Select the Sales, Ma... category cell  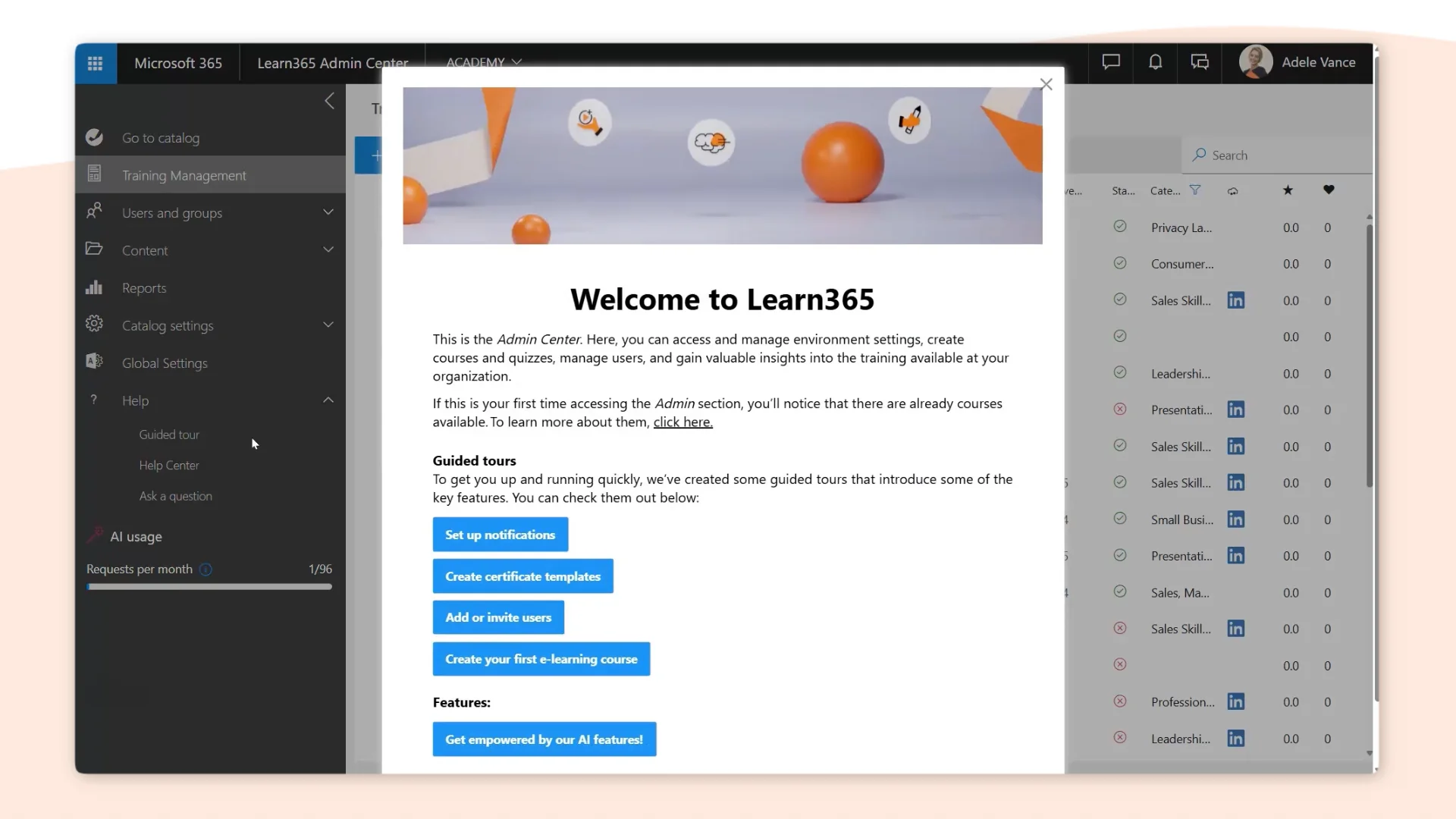point(1180,593)
